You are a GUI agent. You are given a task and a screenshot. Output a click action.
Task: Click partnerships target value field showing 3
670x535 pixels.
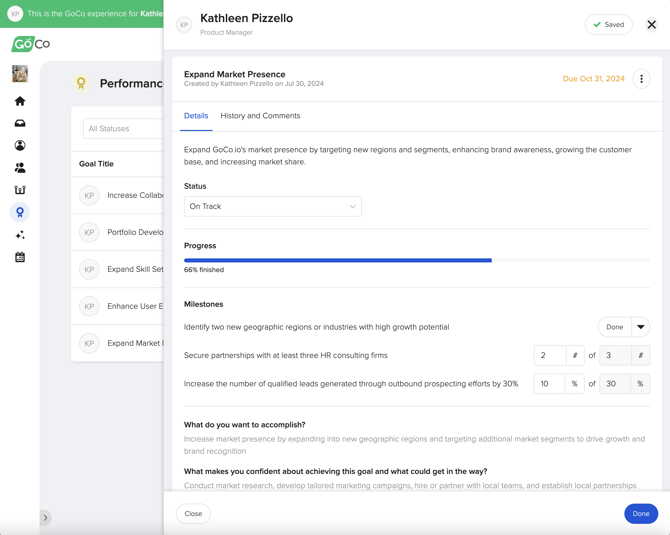point(615,356)
